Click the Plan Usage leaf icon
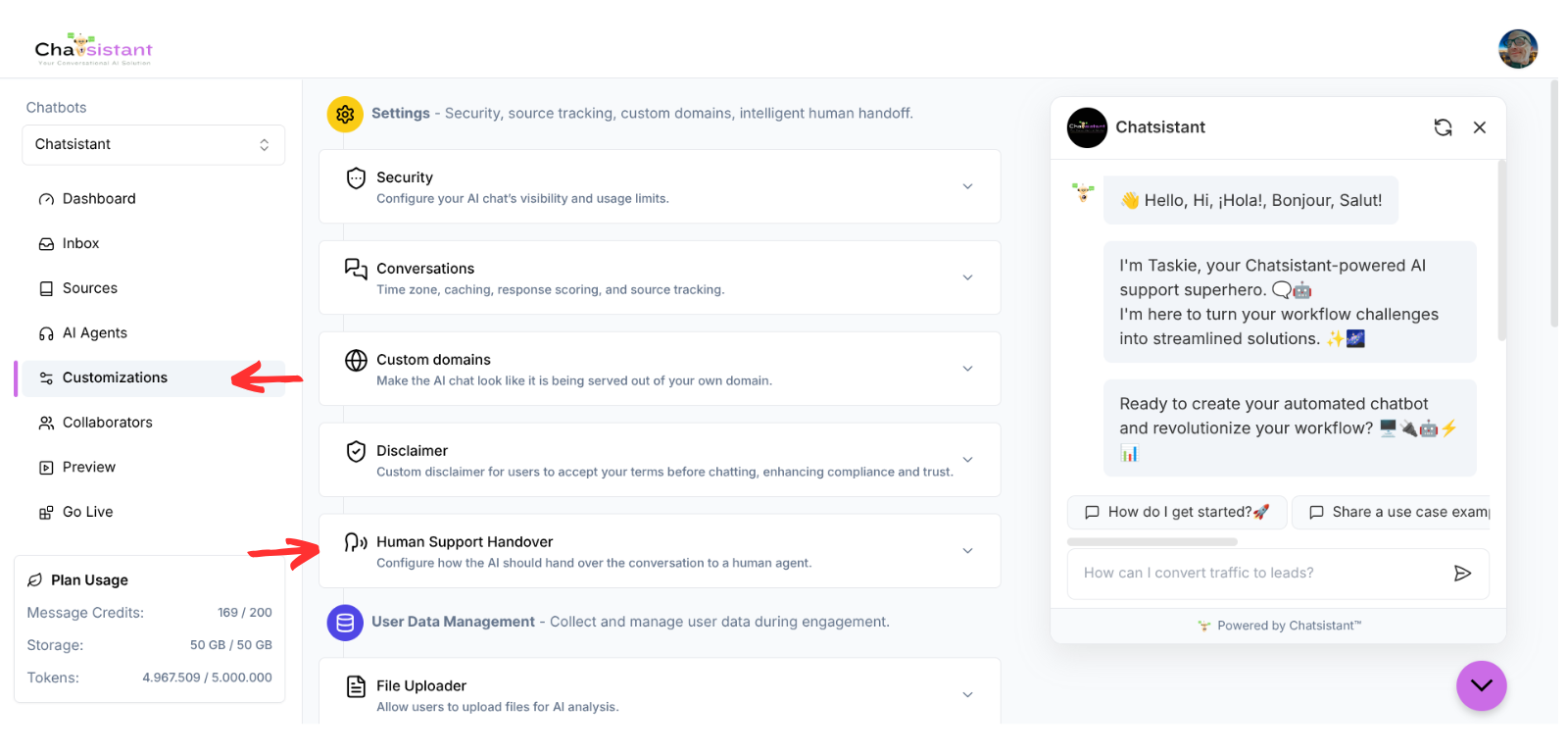 pos(35,580)
